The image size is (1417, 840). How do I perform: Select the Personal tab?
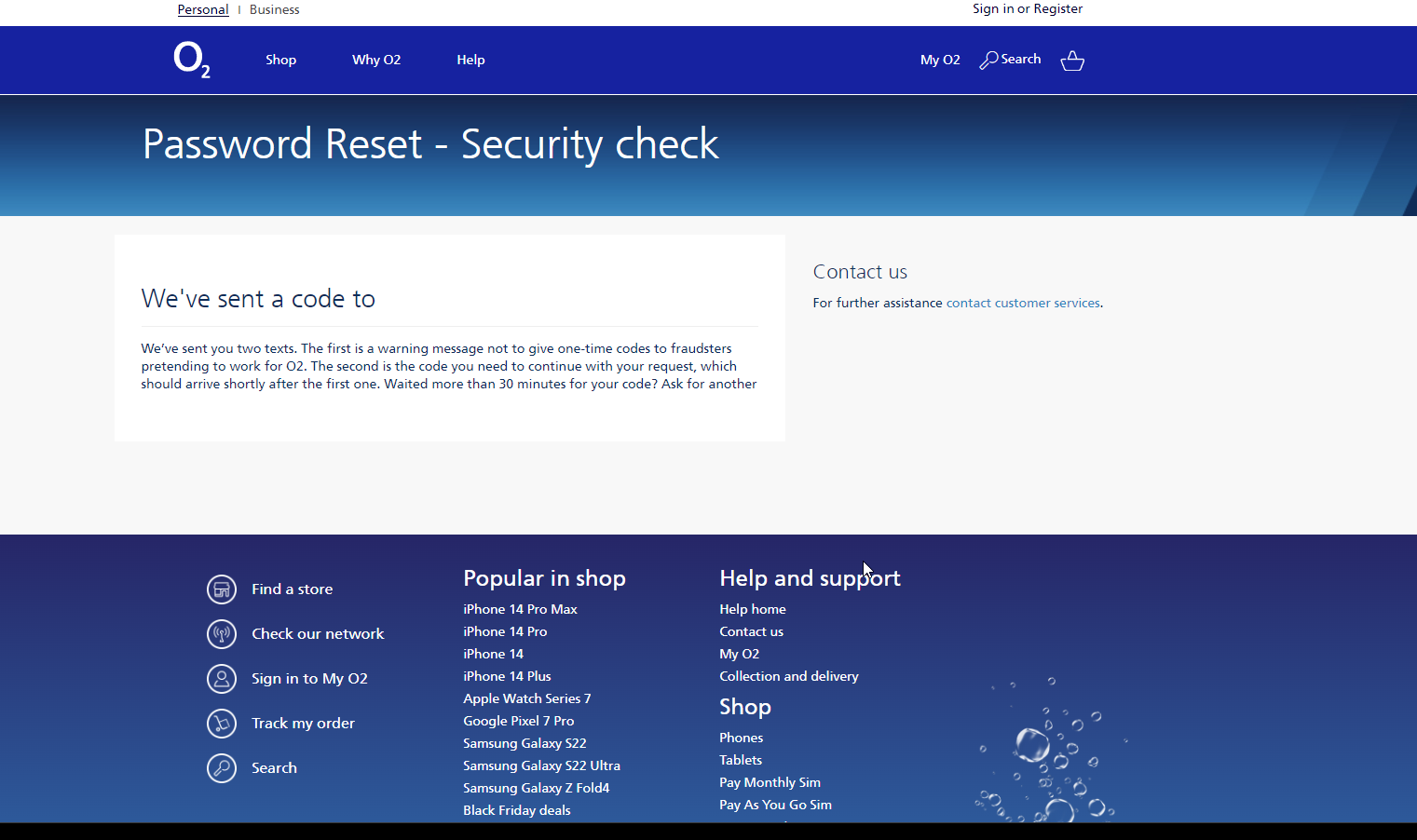coord(203,9)
